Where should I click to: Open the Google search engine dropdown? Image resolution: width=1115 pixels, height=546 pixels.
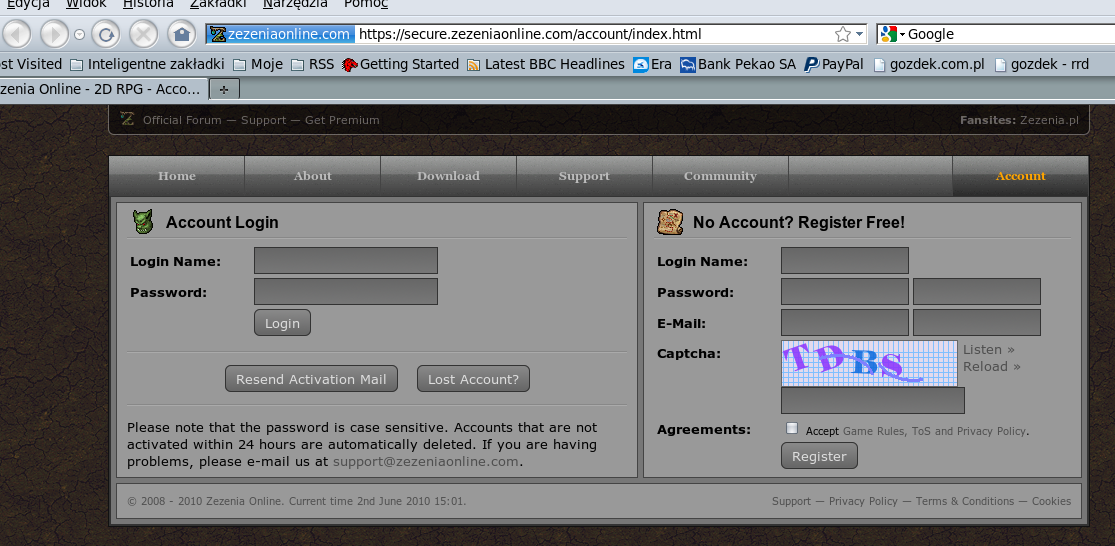tap(893, 34)
